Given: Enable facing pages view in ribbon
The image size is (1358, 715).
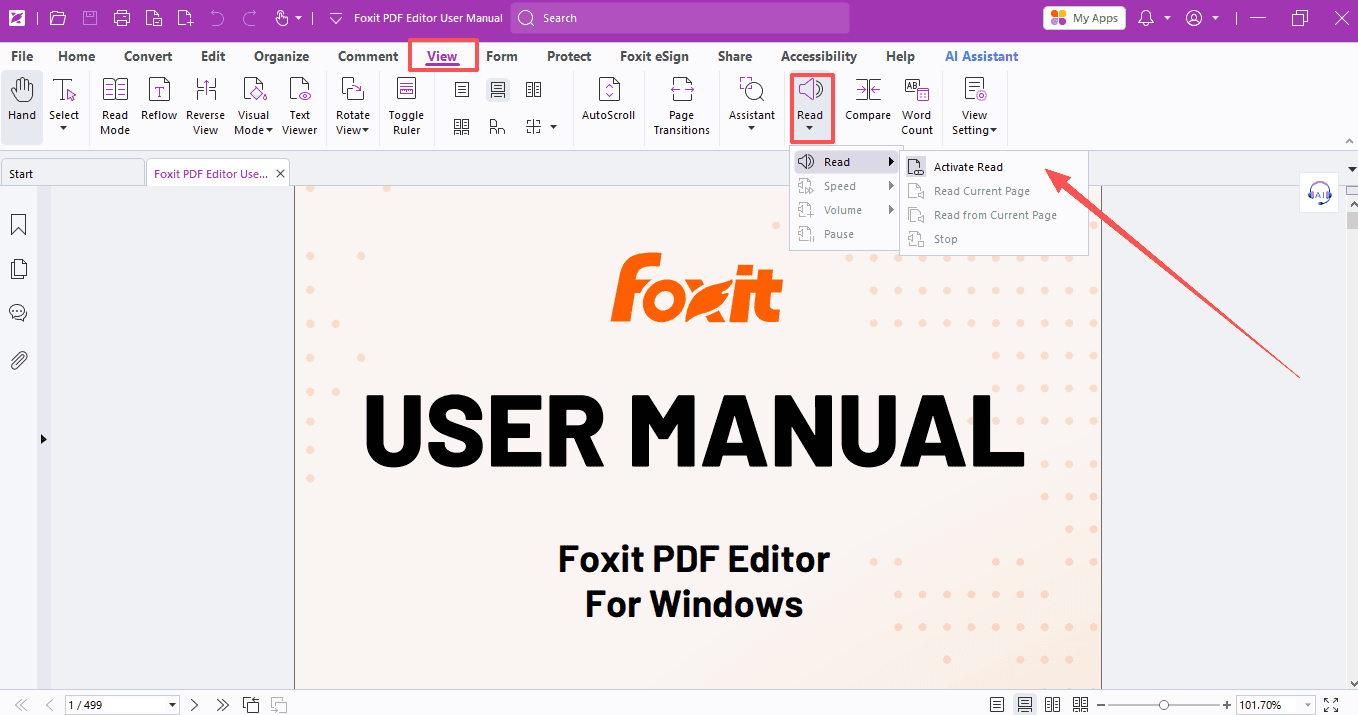Looking at the screenshot, I should click(x=533, y=90).
